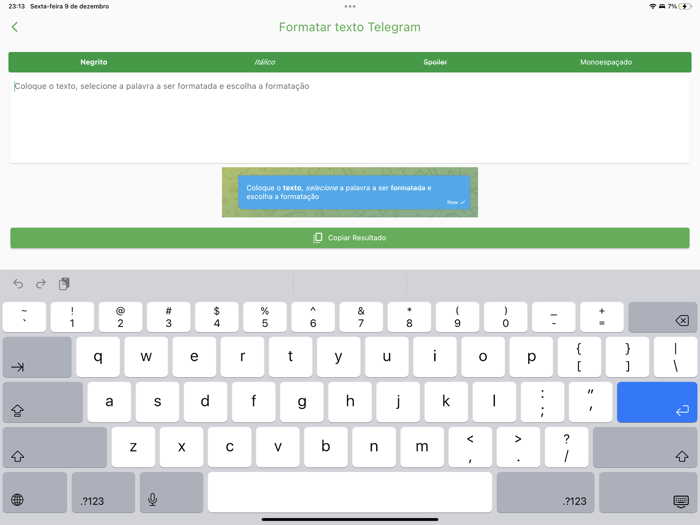Click Copiar Resultado button
This screenshot has width=700, height=525.
(x=350, y=238)
